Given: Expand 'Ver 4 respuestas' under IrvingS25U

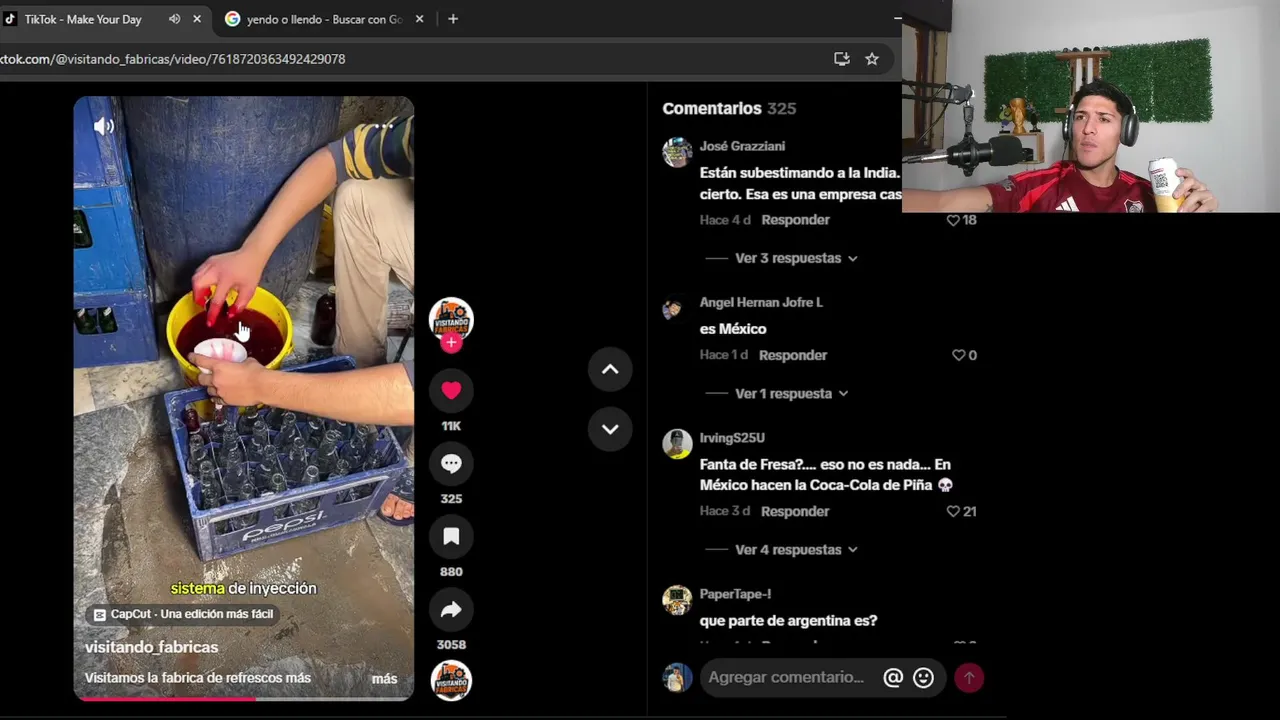Looking at the screenshot, I should pos(796,550).
